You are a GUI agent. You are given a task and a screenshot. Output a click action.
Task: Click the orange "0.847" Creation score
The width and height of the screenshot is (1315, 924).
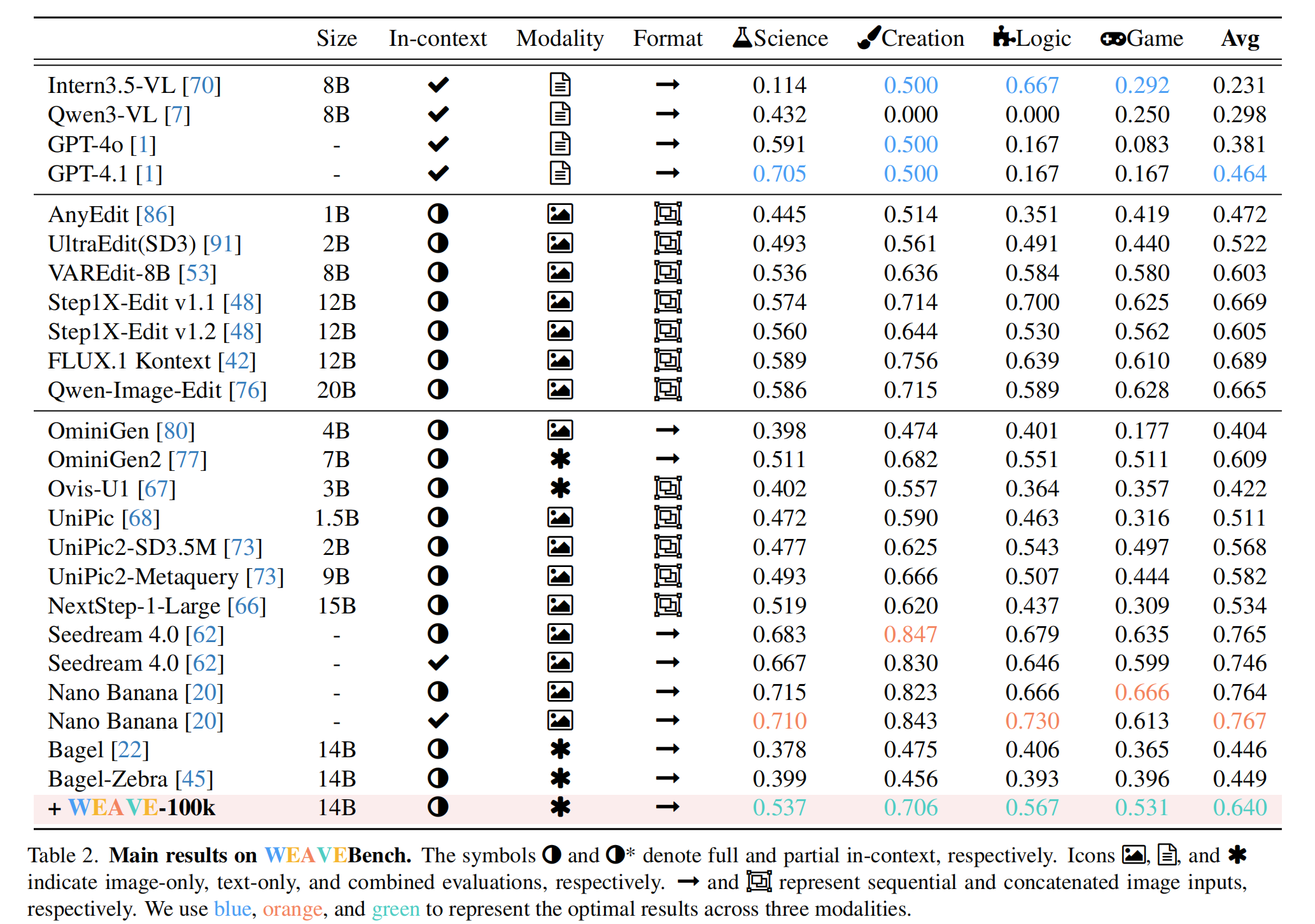pos(911,634)
